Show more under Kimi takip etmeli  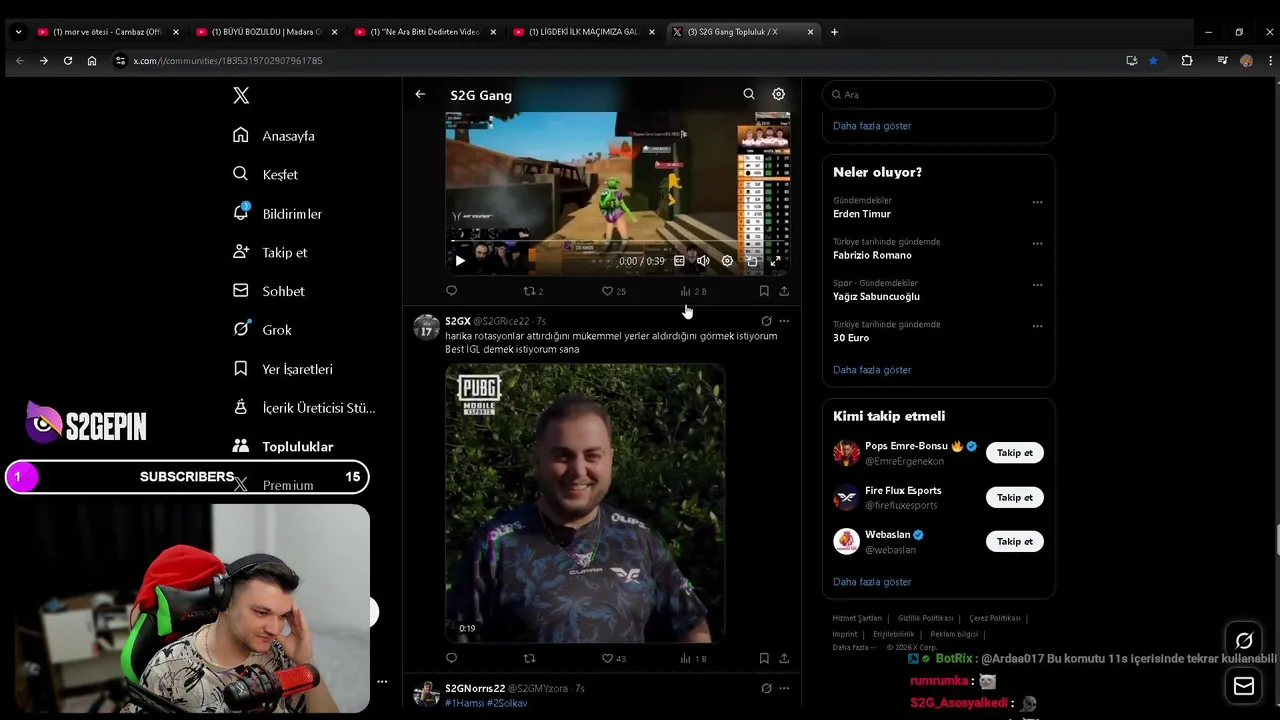tap(872, 582)
